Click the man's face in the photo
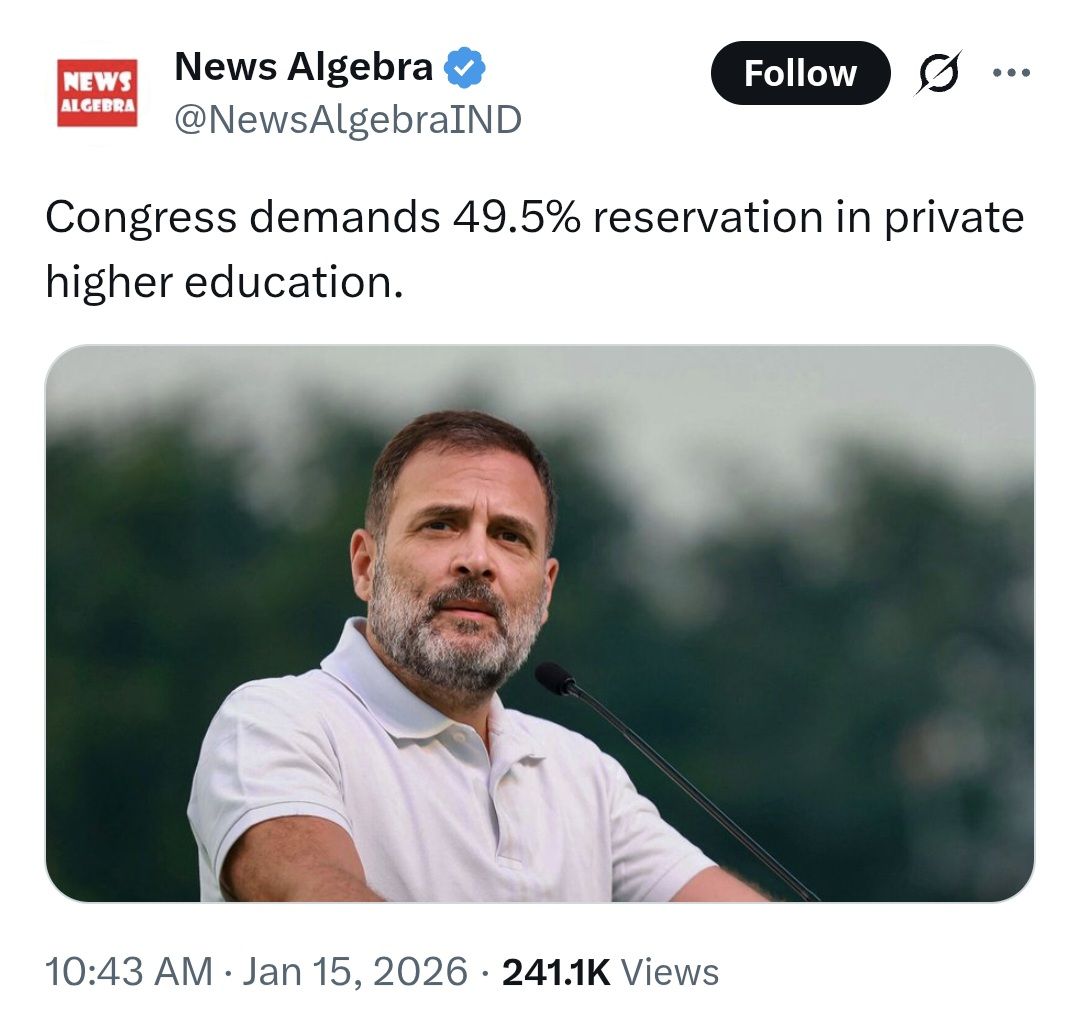This screenshot has width=1080, height=1025. (455, 560)
